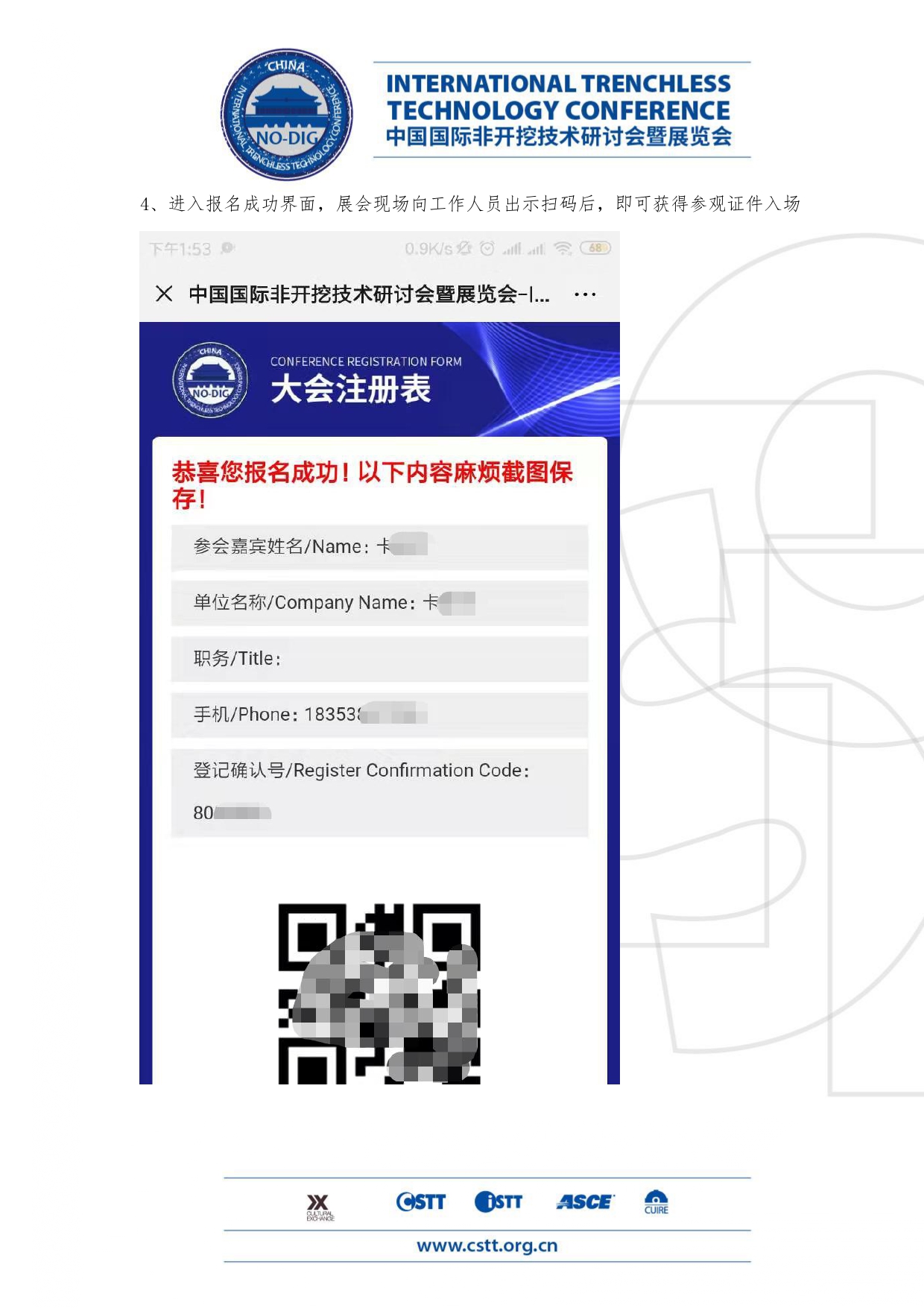Viewport: 924px width, 1308px height.
Task: Open the www.cstt.org.cn website link
Action: [487, 1245]
